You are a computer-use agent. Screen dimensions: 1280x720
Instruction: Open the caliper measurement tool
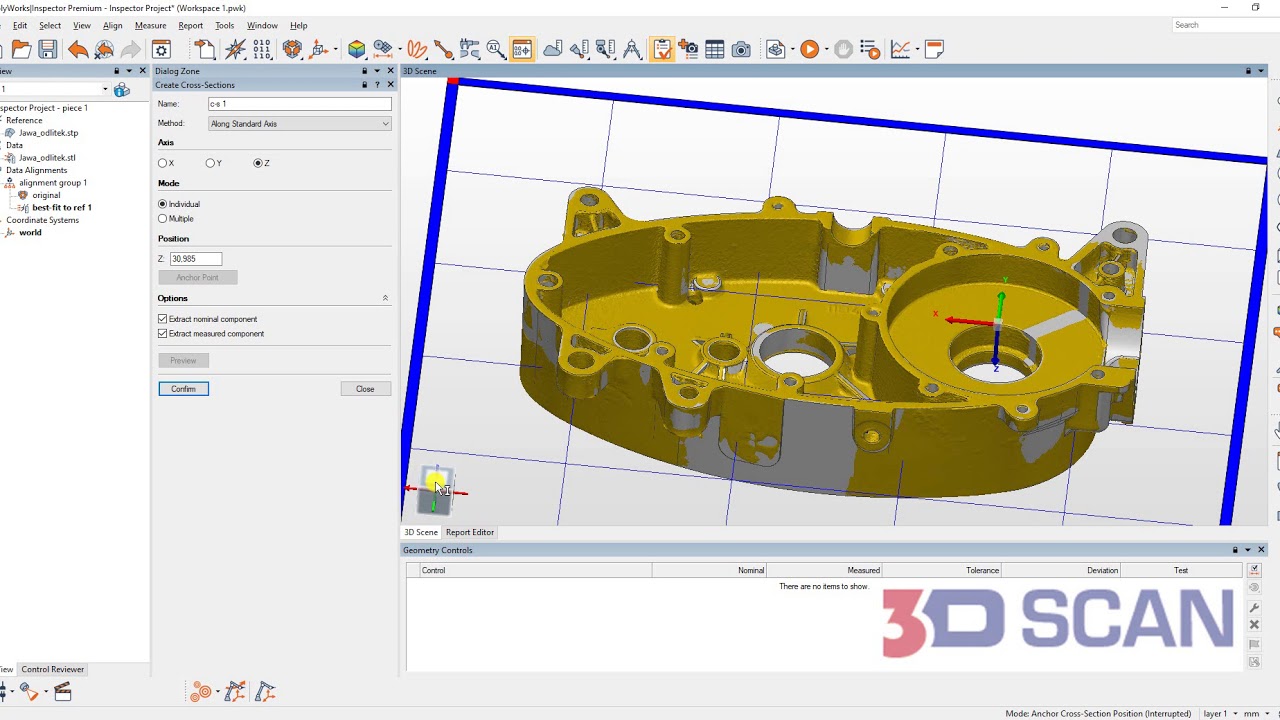(x=470, y=48)
